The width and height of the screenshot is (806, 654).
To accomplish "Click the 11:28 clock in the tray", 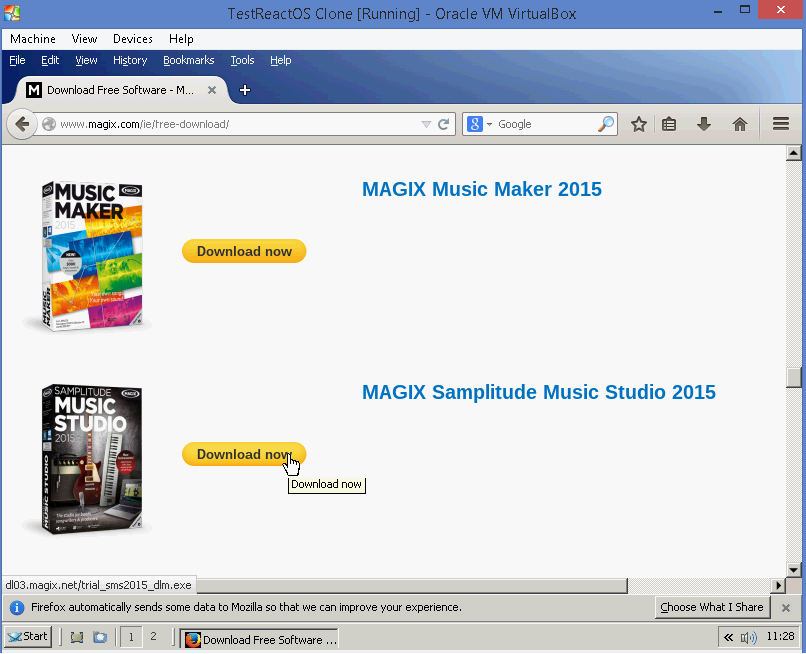I will [780, 637].
